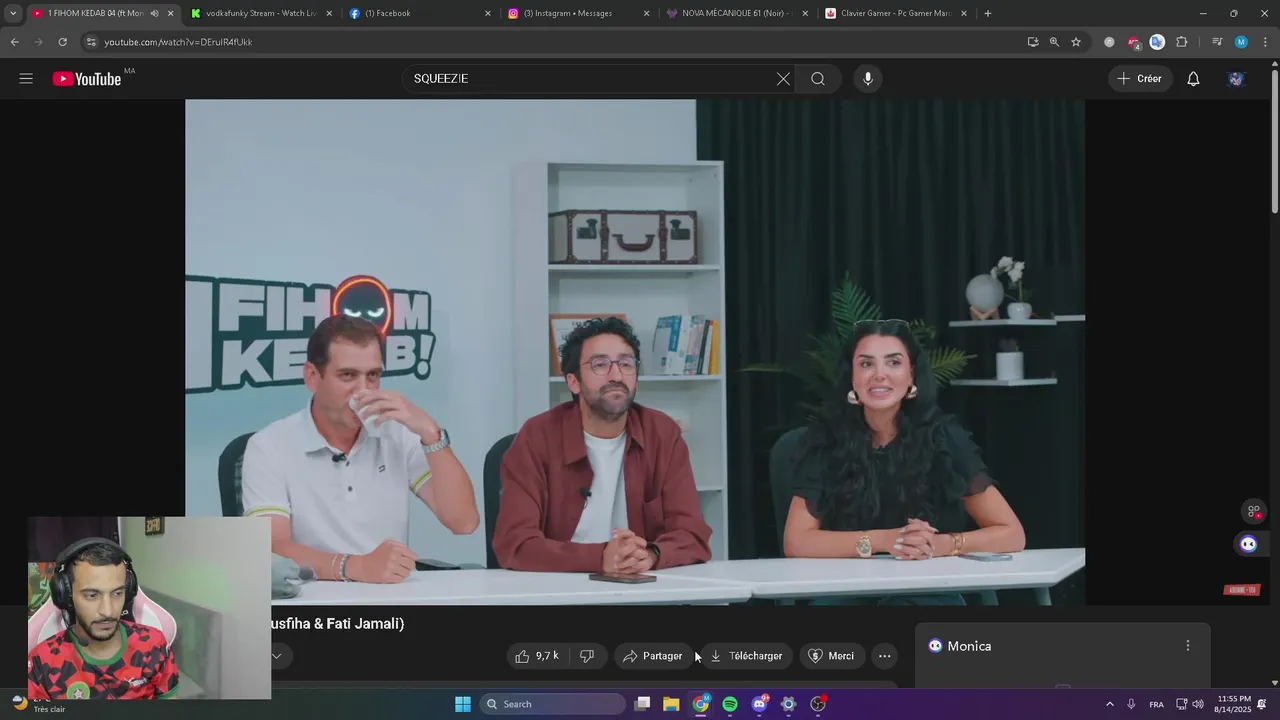Switch to vodkafunky Stream tab
Viewport: 1280px width, 720px height.
coord(261,13)
